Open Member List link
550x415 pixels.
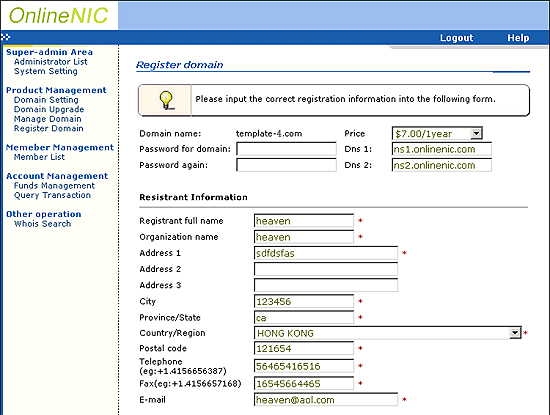tap(39, 157)
